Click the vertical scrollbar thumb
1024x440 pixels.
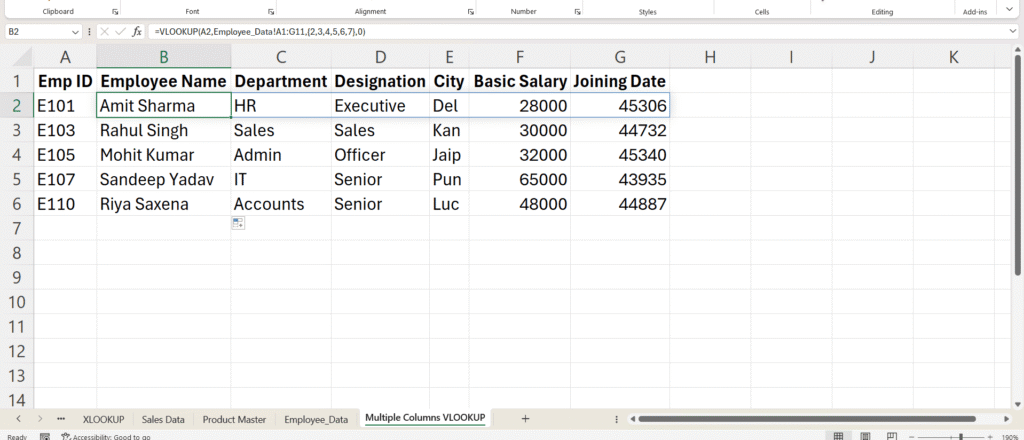click(1018, 165)
